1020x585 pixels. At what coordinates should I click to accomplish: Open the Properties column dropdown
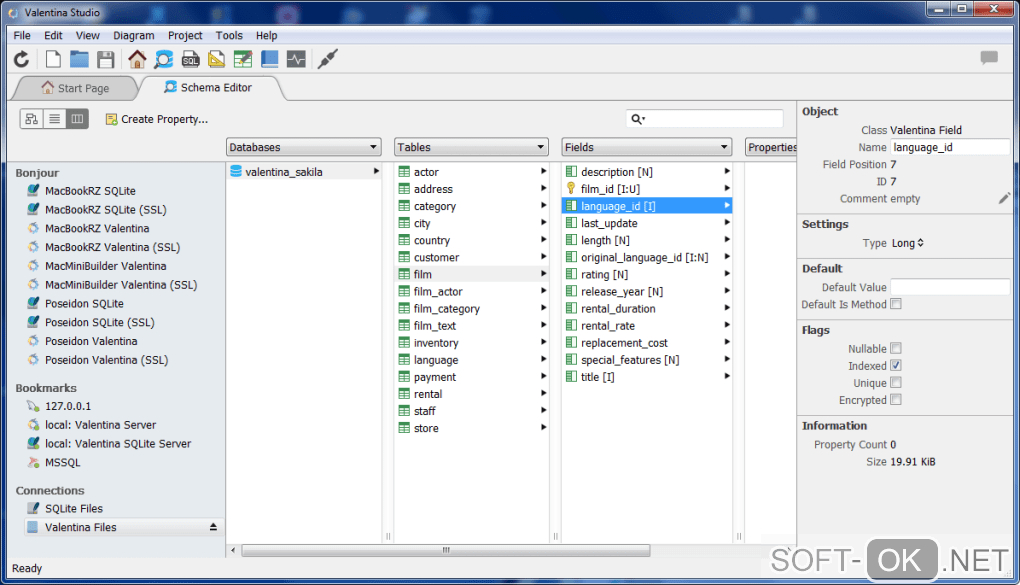tap(771, 147)
